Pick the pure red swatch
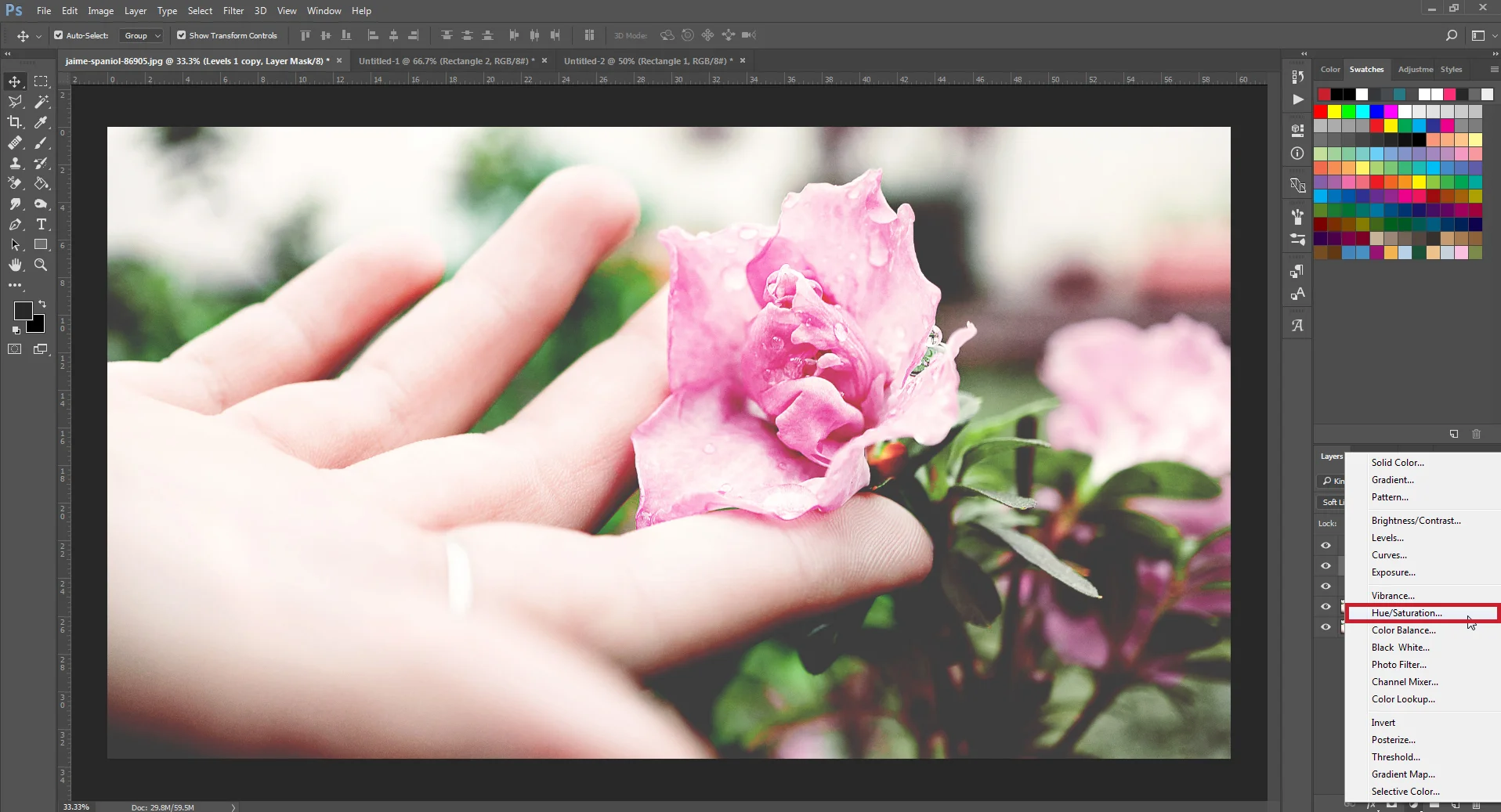The image size is (1501, 812). [x=1321, y=112]
